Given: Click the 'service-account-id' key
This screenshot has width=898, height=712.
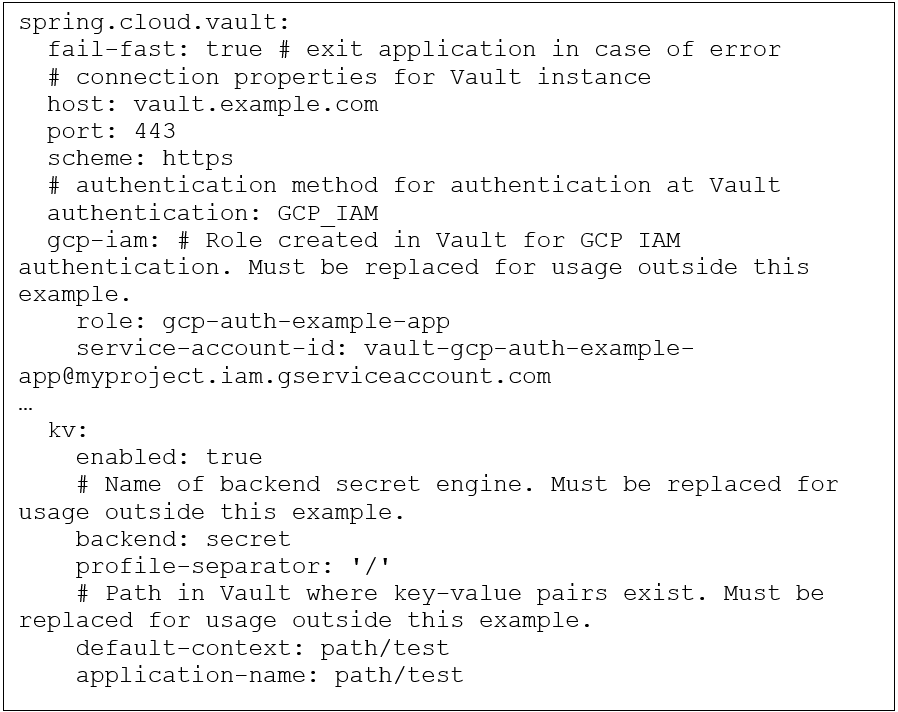Looking at the screenshot, I should pos(205,348).
